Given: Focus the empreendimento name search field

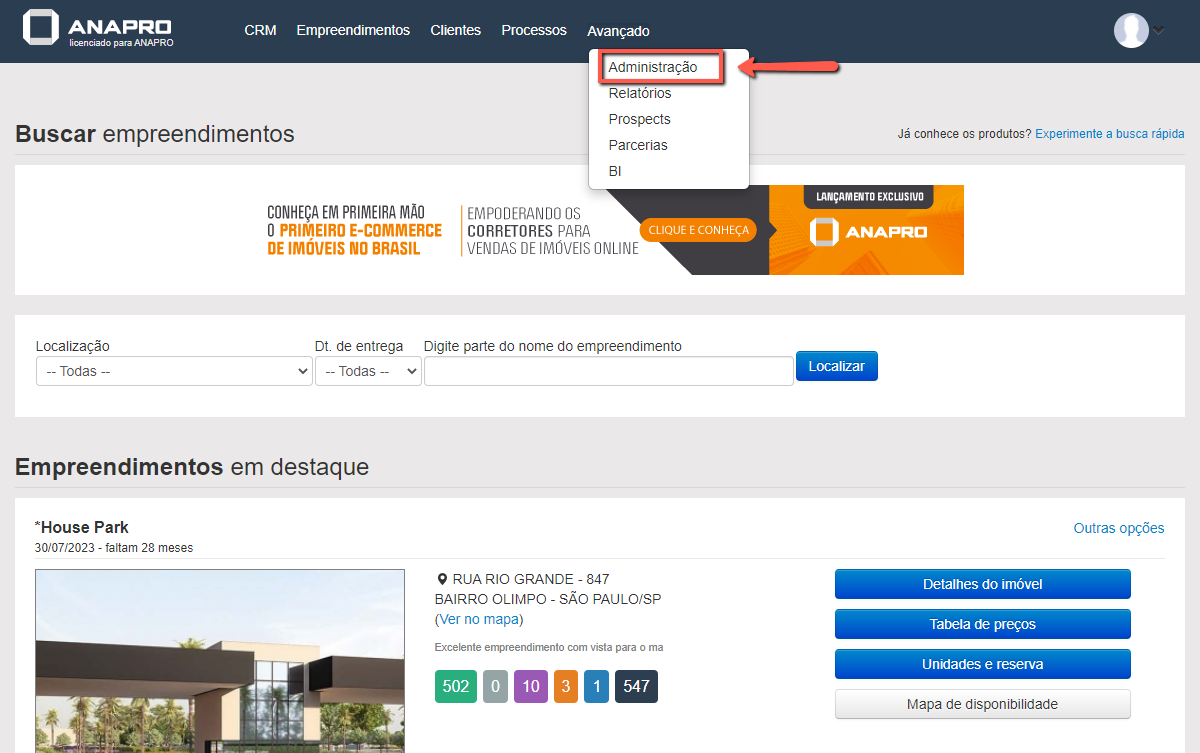Looking at the screenshot, I should pos(608,371).
